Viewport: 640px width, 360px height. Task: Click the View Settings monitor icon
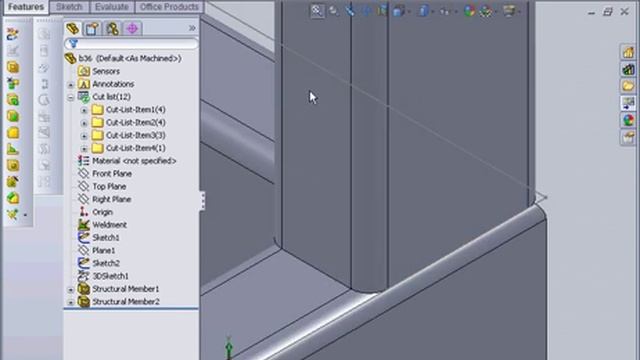coord(509,11)
